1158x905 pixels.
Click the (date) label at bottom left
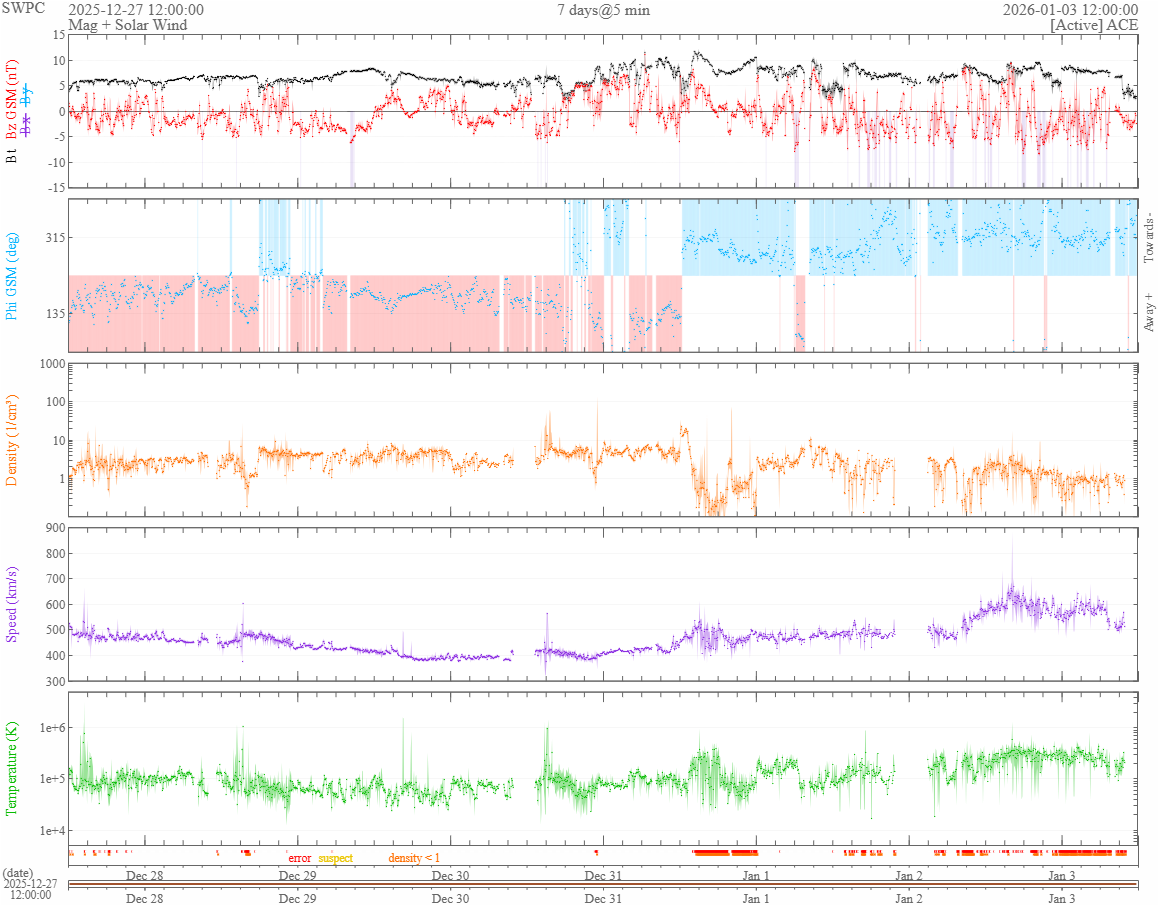coord(17,873)
